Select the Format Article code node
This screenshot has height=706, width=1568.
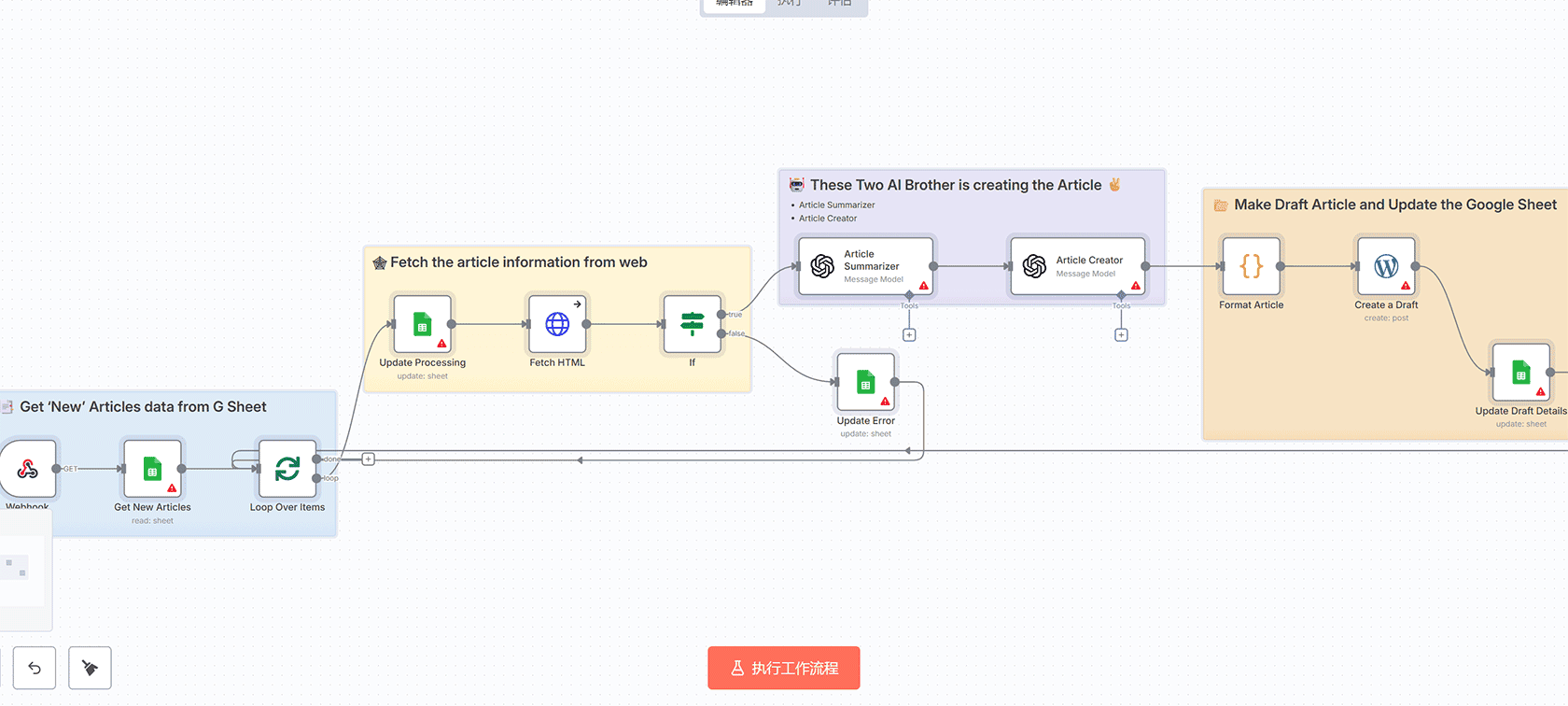[x=1251, y=266]
